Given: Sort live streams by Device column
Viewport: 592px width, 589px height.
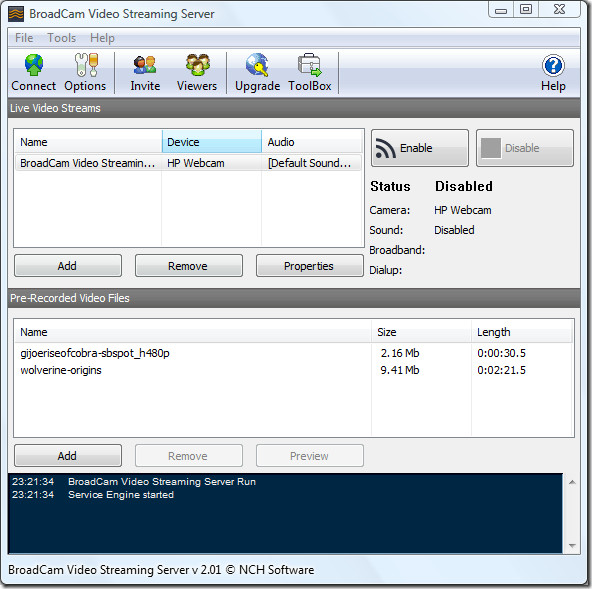Looking at the screenshot, I should [x=212, y=142].
